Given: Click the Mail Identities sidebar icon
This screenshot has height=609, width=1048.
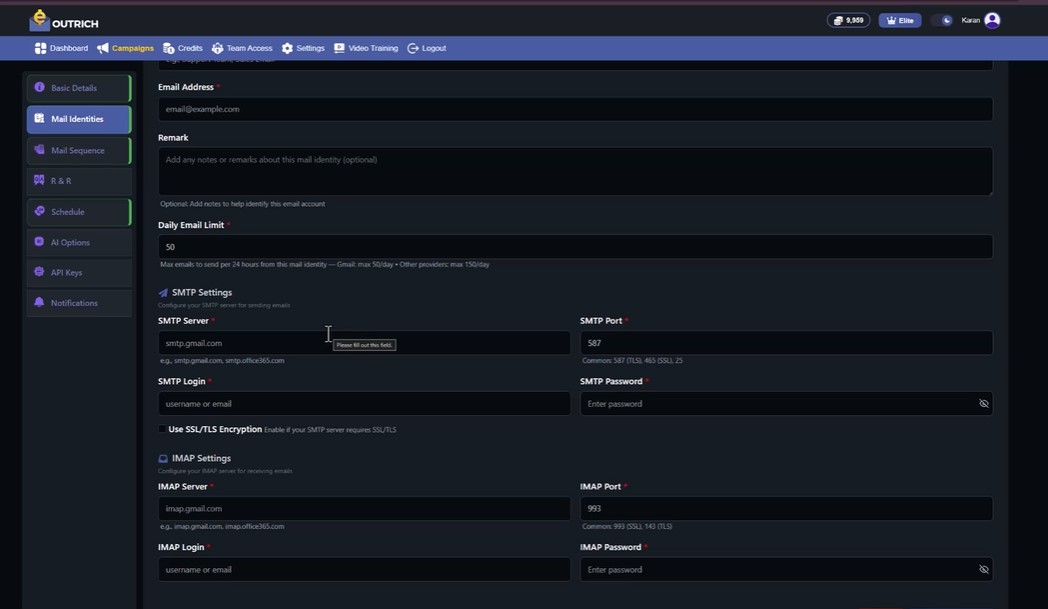Looking at the screenshot, I should coord(39,118).
